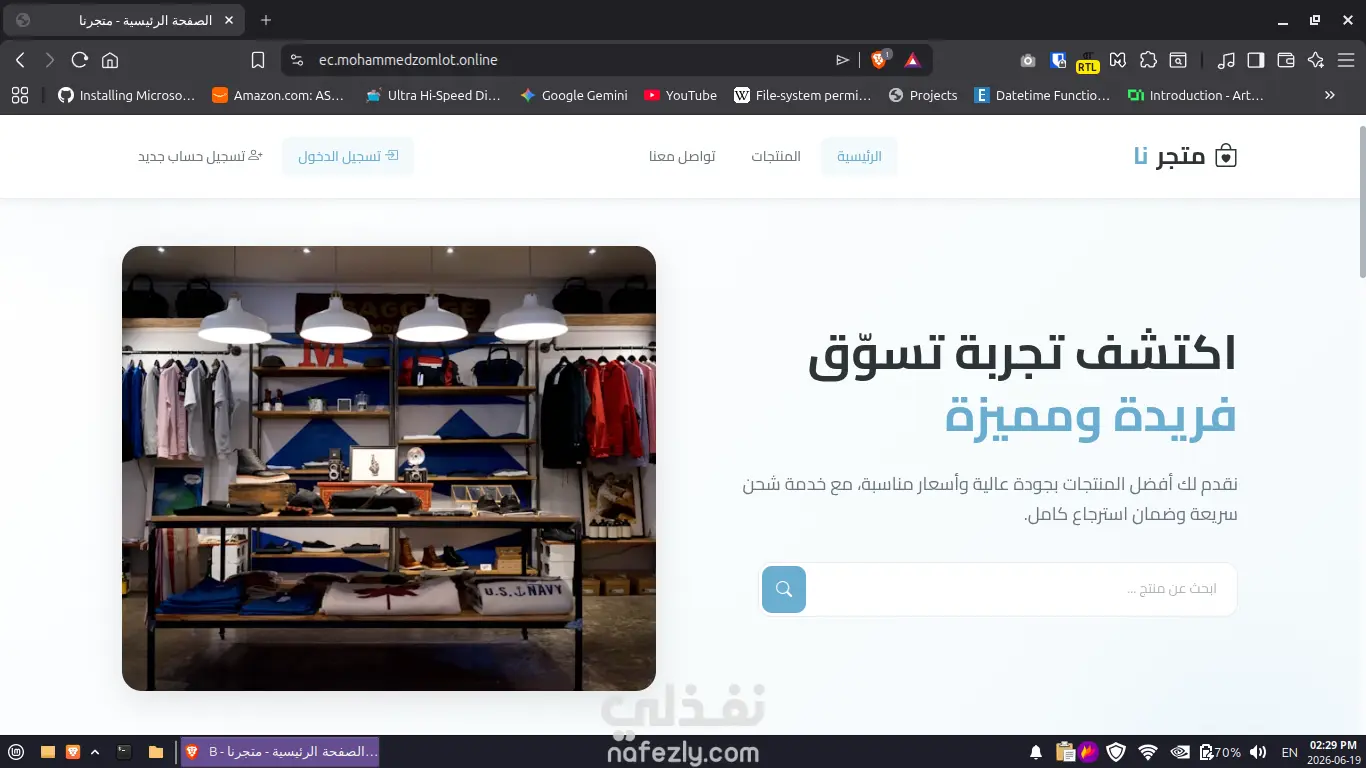The width and height of the screenshot is (1366, 768).
Task: Click the yellow show-desktop icon in taskbar
Action: point(47,752)
